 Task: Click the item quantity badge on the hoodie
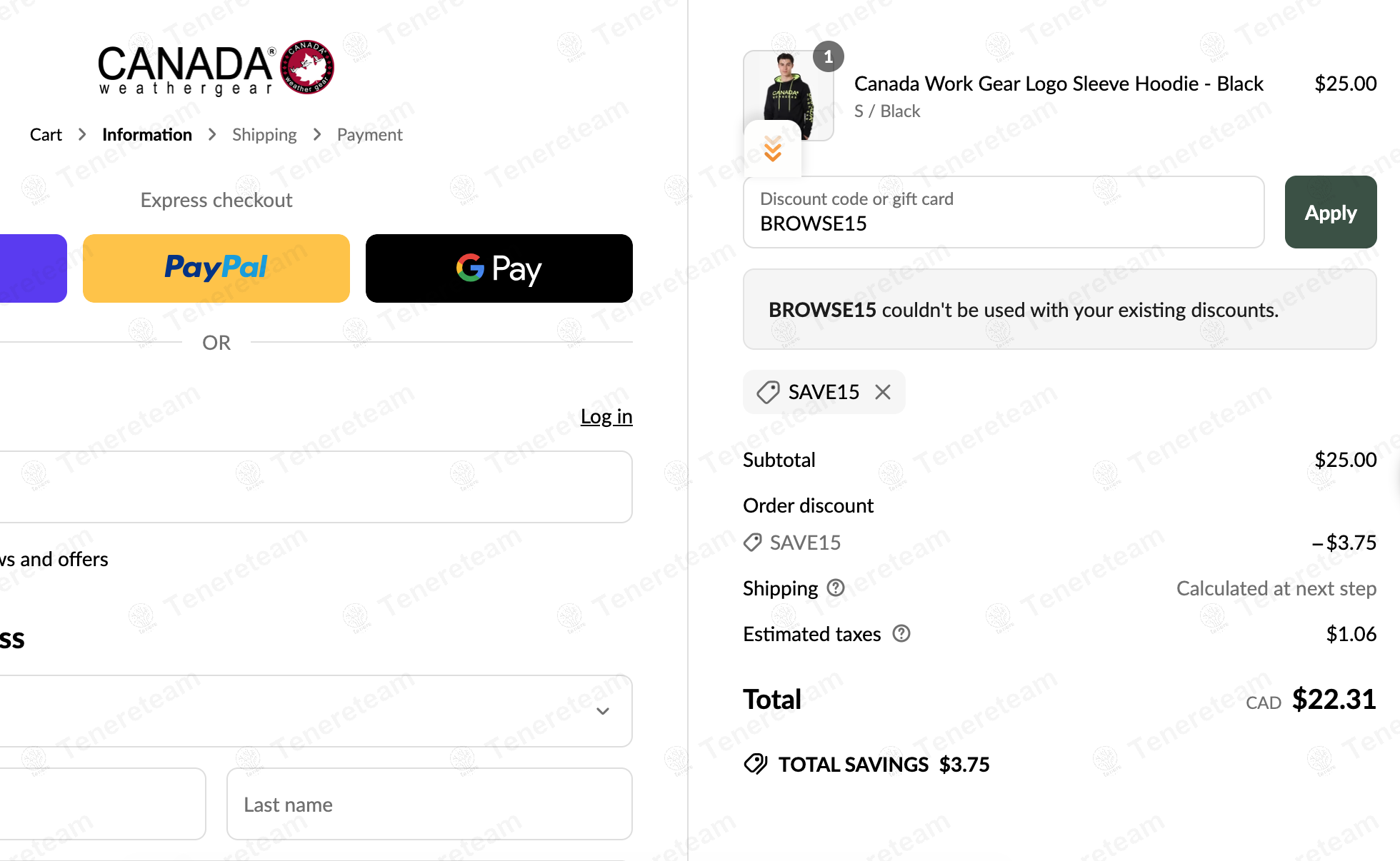point(828,56)
